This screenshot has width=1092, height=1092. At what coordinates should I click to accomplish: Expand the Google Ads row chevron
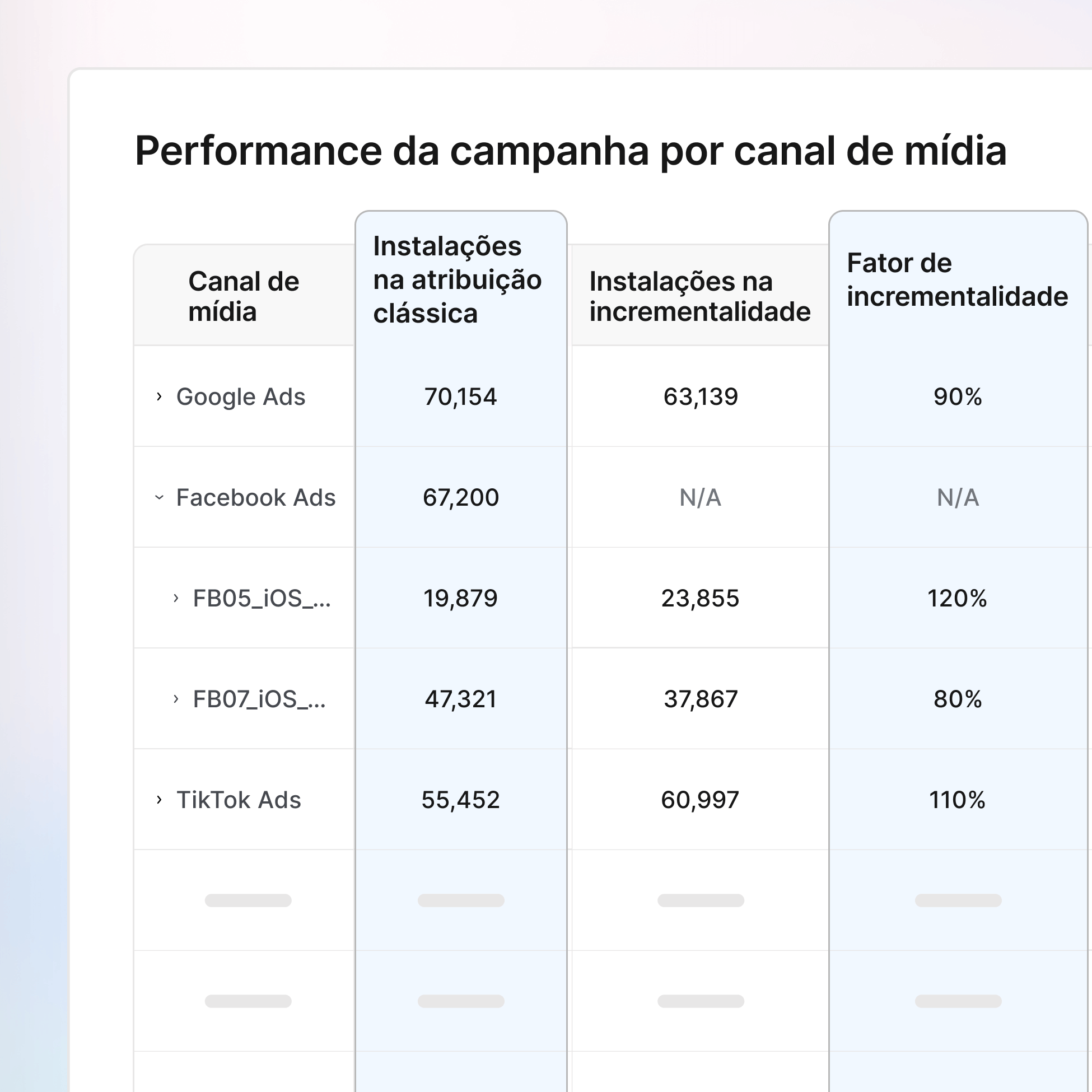[159, 397]
